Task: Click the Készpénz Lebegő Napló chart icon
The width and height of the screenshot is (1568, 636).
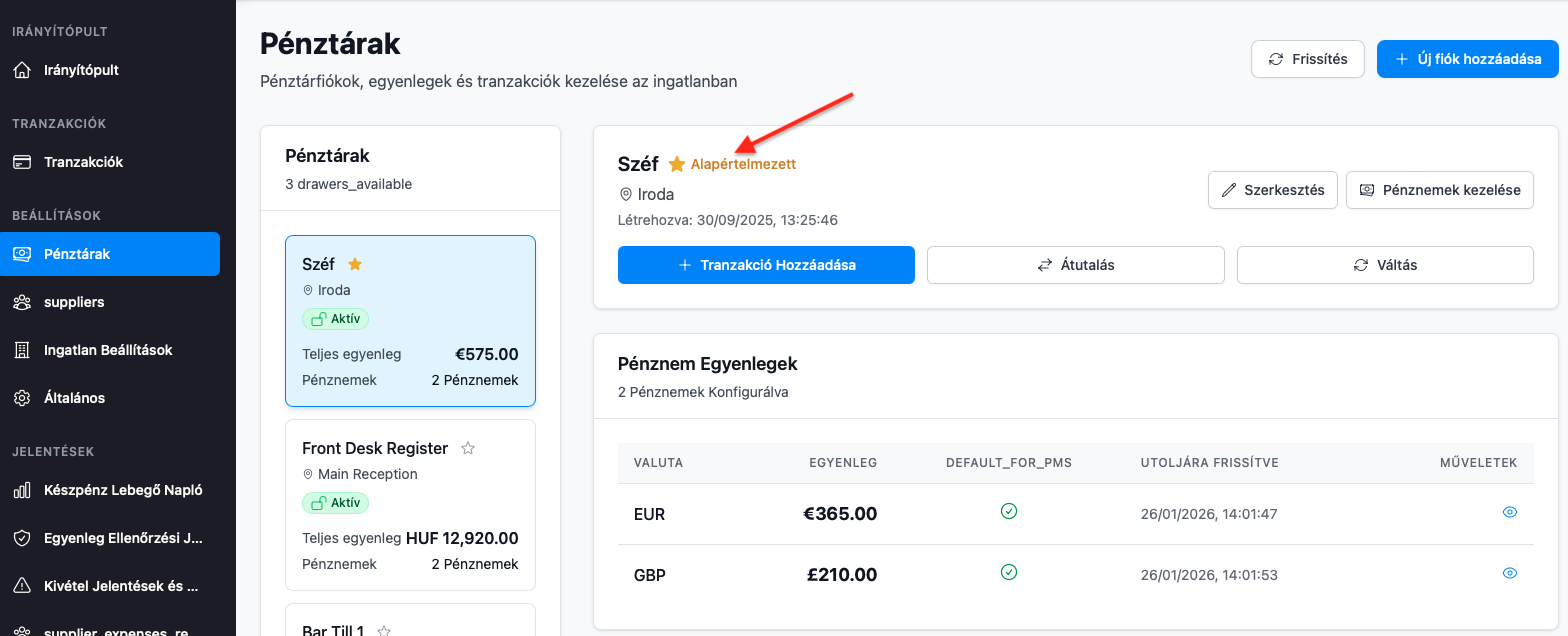Action: pyautogui.click(x=22, y=490)
